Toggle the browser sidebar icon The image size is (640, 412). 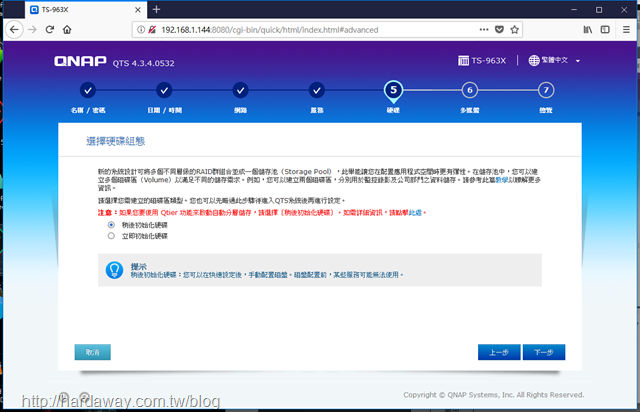coord(605,29)
